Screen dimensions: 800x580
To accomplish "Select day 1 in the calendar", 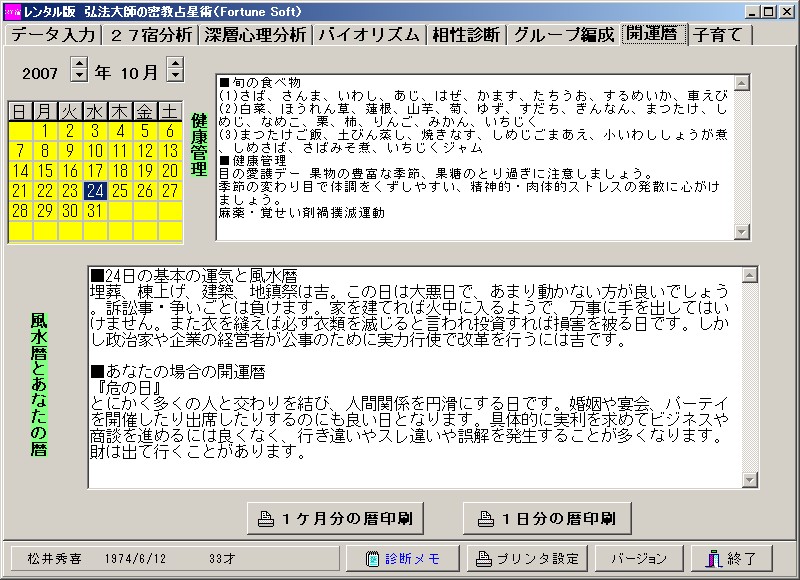I will (45, 131).
